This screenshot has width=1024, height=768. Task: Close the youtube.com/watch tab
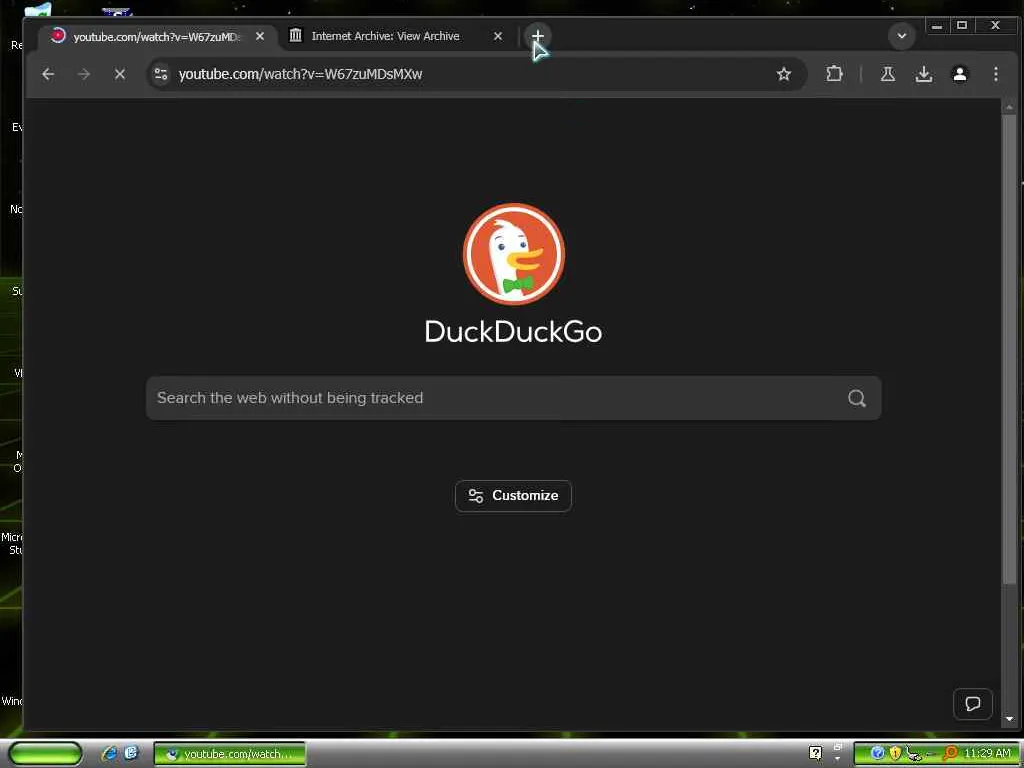(260, 36)
